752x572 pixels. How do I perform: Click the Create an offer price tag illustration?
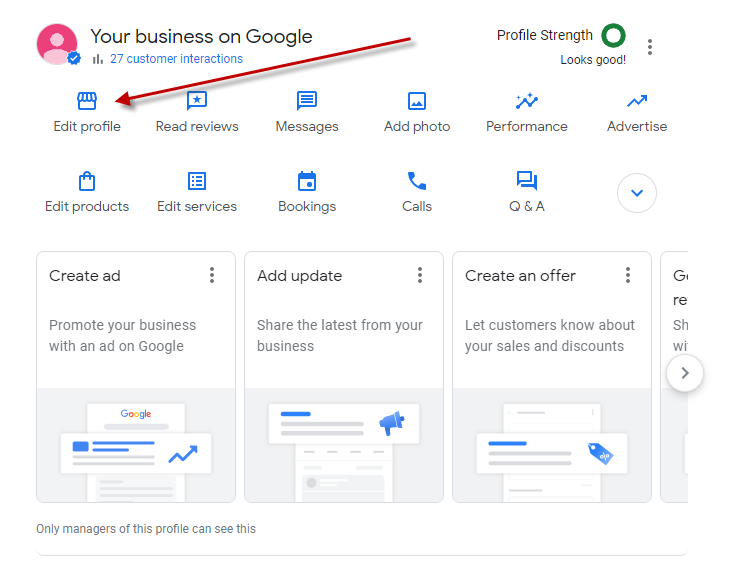coord(552,445)
